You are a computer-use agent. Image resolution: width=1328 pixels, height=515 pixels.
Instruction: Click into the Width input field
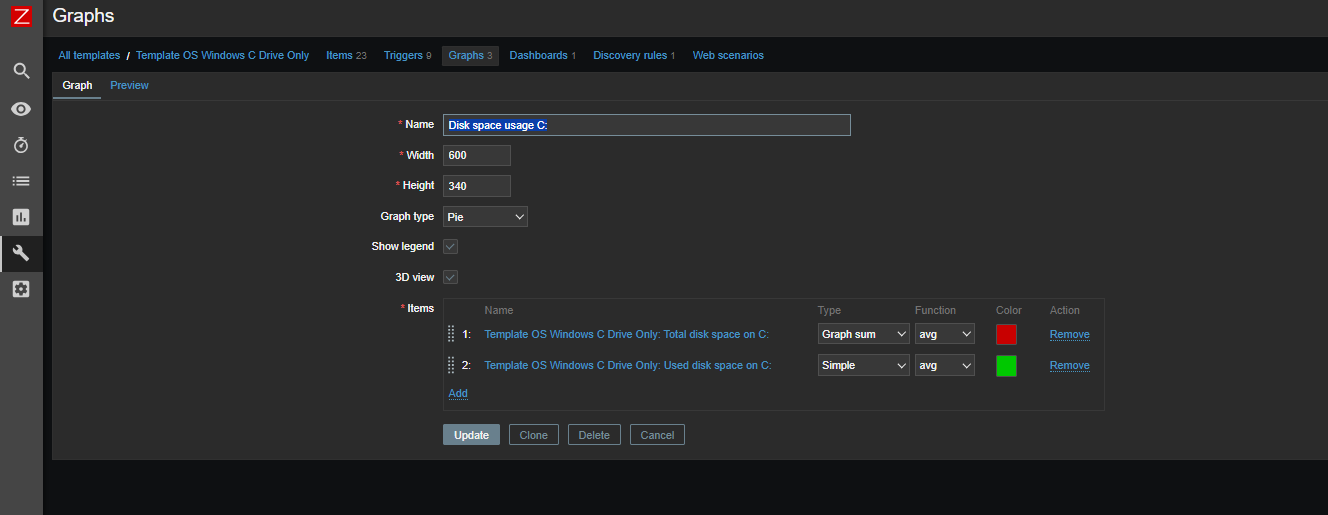tap(477, 155)
